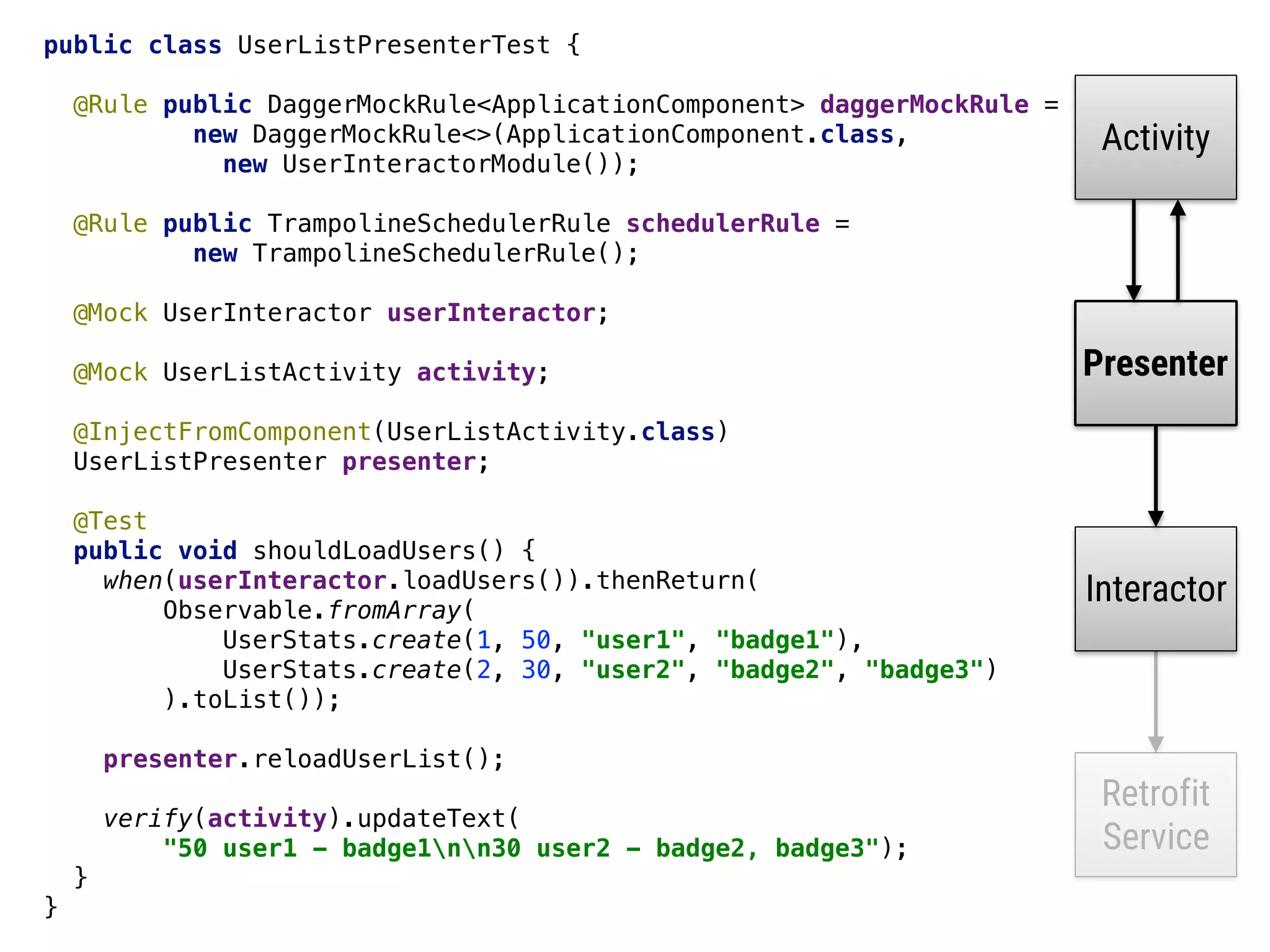Click the upward arrow from Presenter to Activity
This screenshot has height=952, width=1270.
pos(1178,250)
